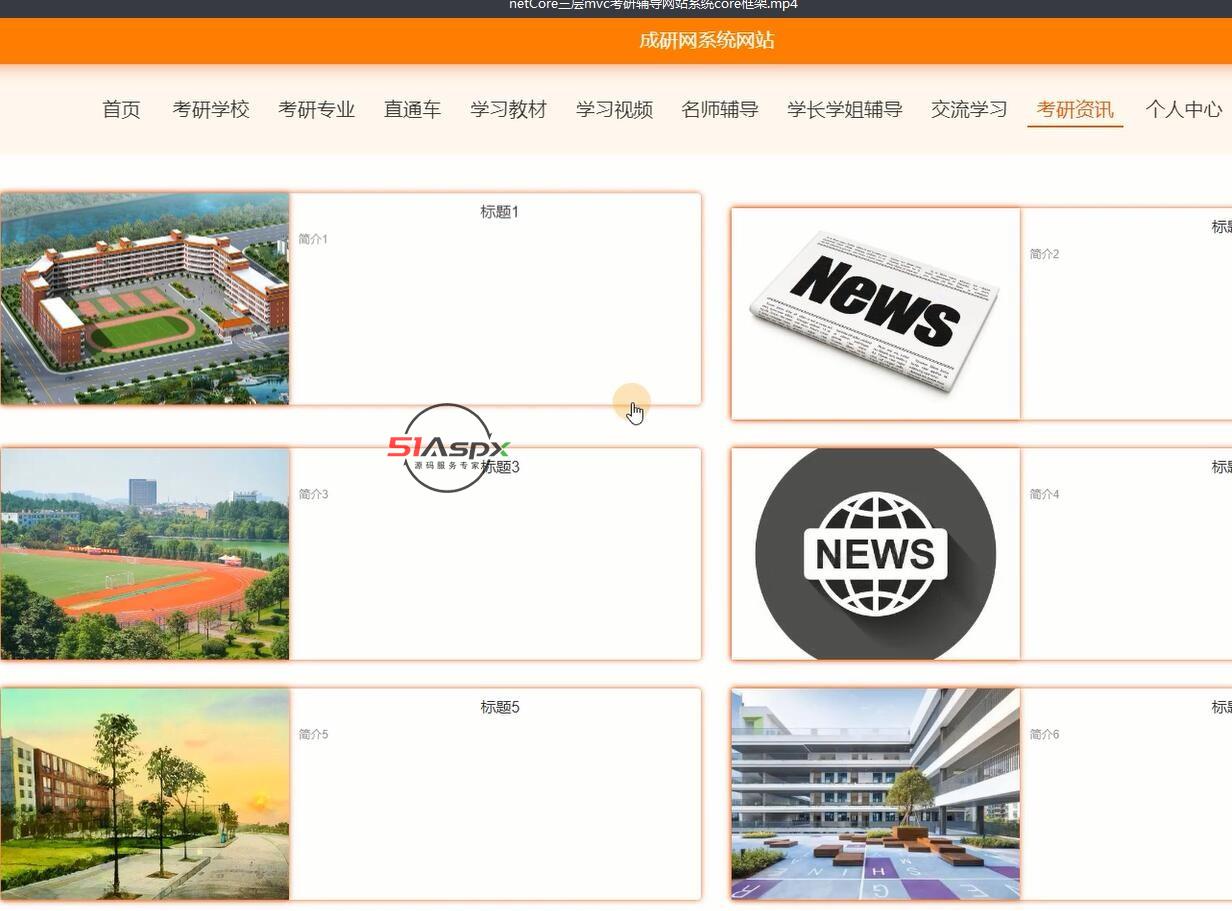Click the 简介2 summary text
Viewport: 1232px width, 911px height.
1044,254
